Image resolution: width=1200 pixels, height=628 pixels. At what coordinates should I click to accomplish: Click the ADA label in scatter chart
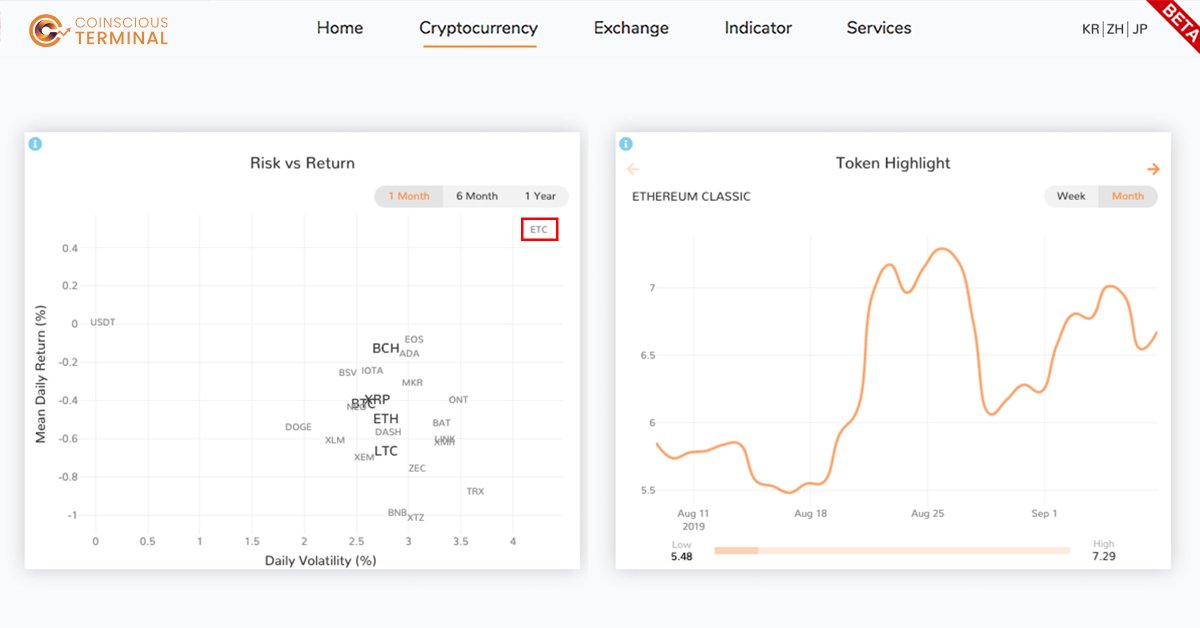[410, 353]
